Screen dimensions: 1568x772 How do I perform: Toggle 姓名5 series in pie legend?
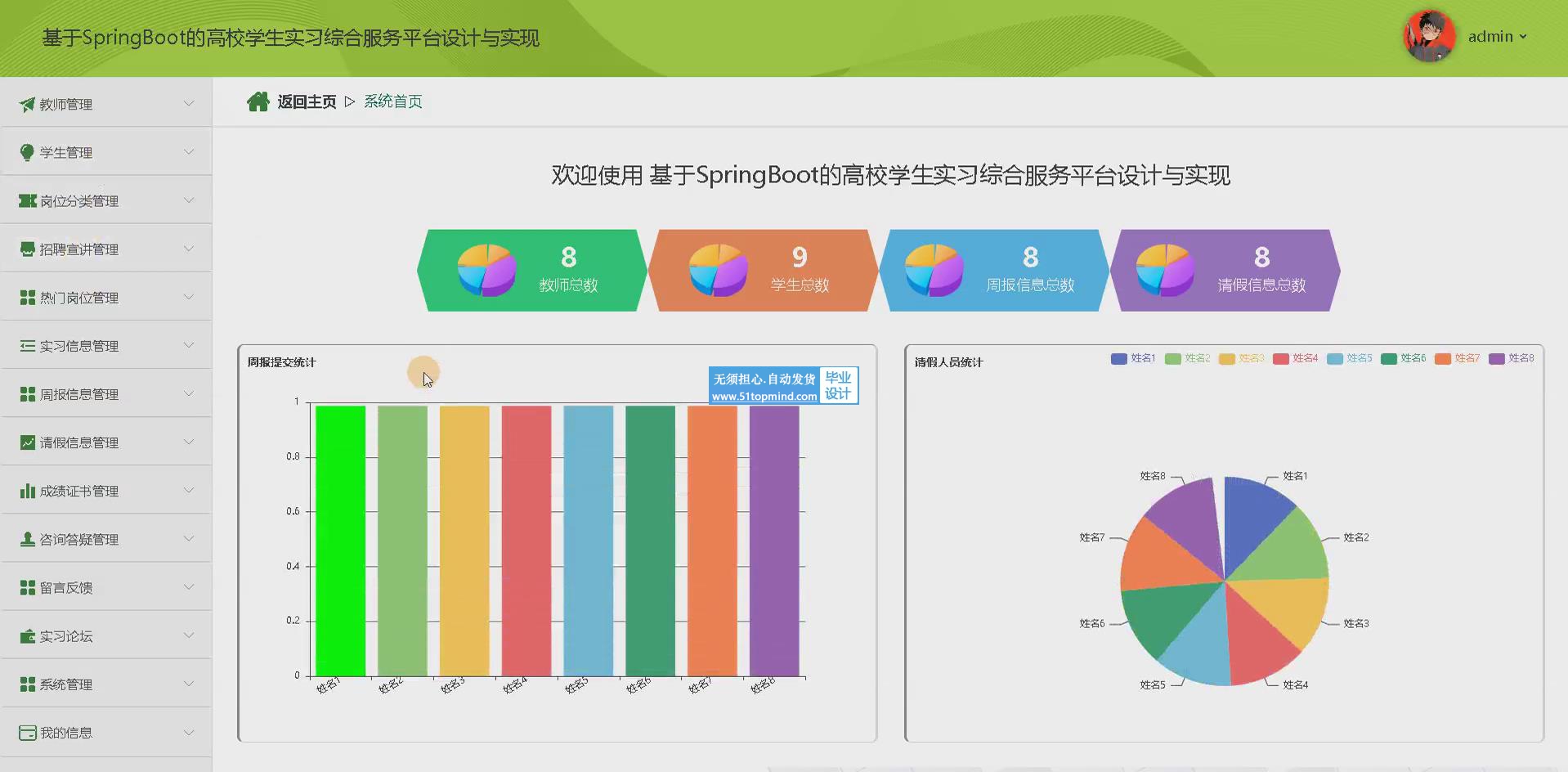click(1349, 358)
